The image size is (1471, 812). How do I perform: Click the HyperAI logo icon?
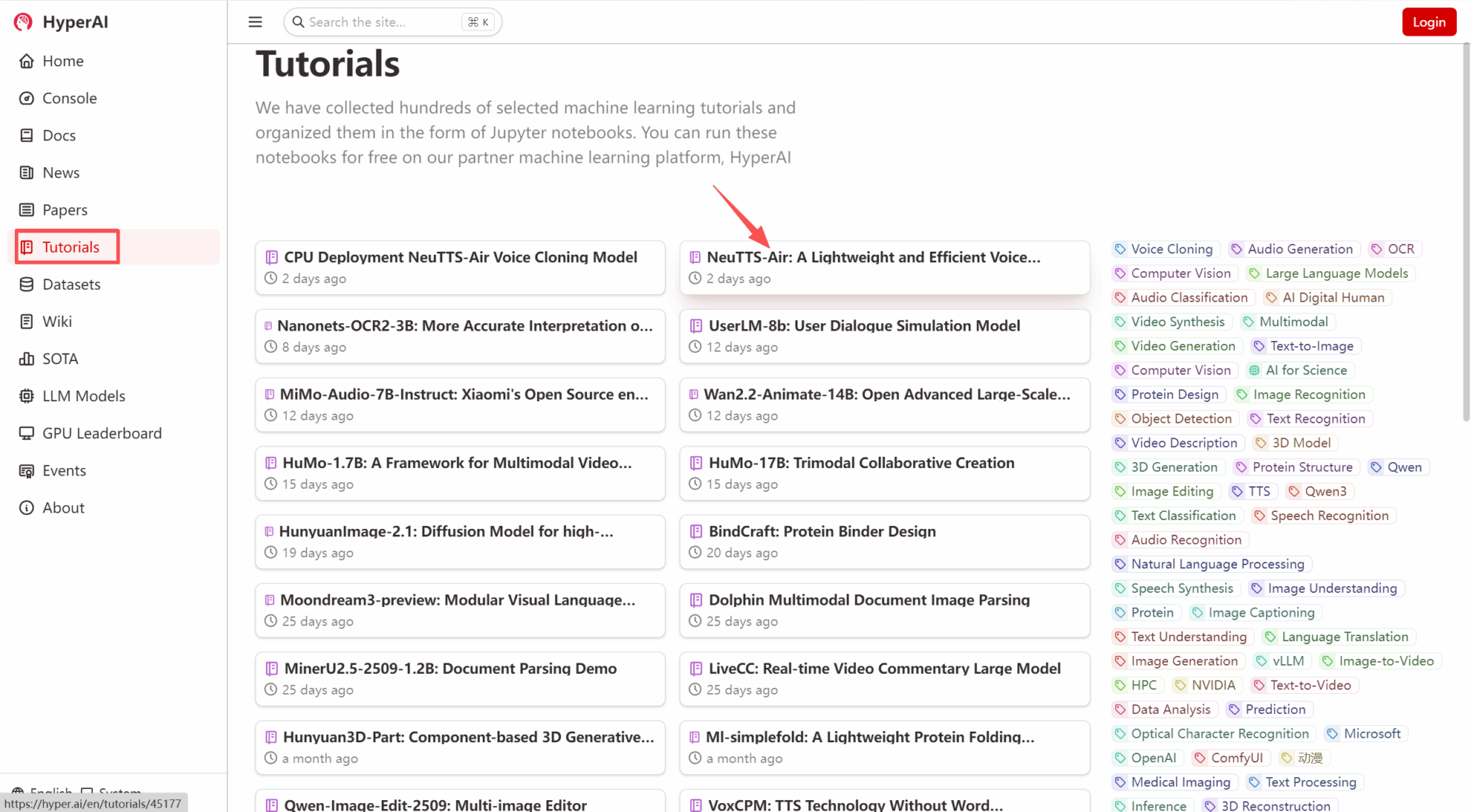pos(23,22)
